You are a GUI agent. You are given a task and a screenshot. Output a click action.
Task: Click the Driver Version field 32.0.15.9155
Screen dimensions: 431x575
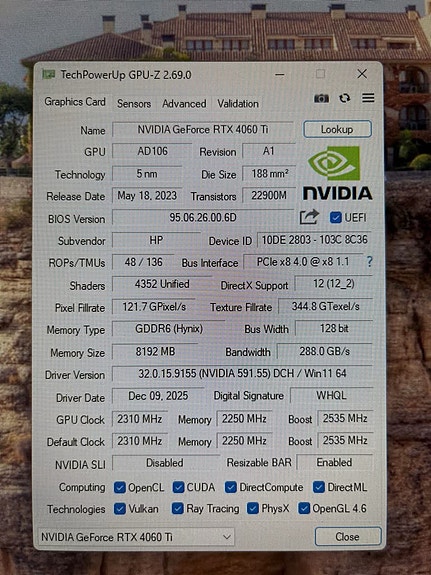[x=242, y=374]
